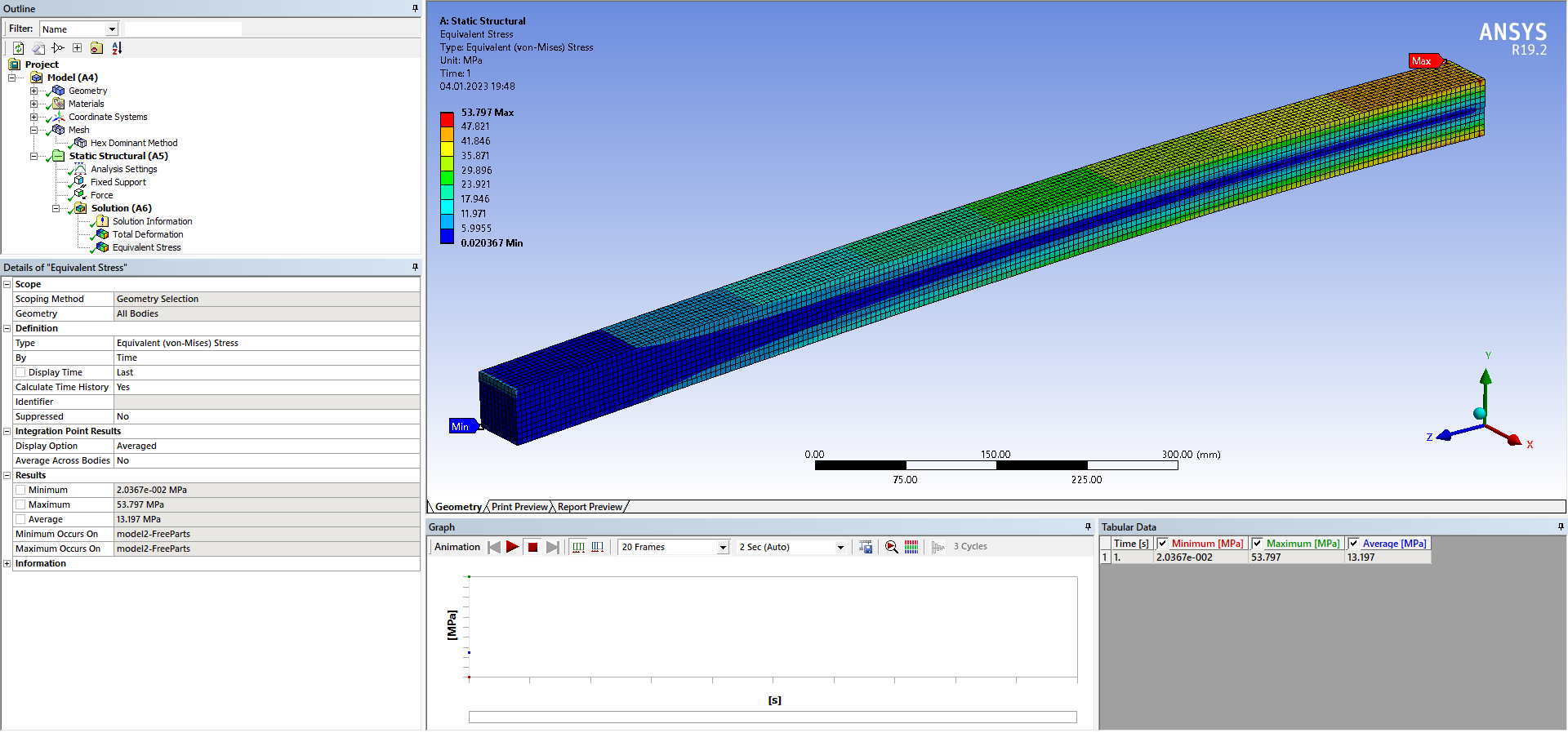Select Total Deformation result
This screenshot has width=1568, height=733.
pyautogui.click(x=148, y=234)
